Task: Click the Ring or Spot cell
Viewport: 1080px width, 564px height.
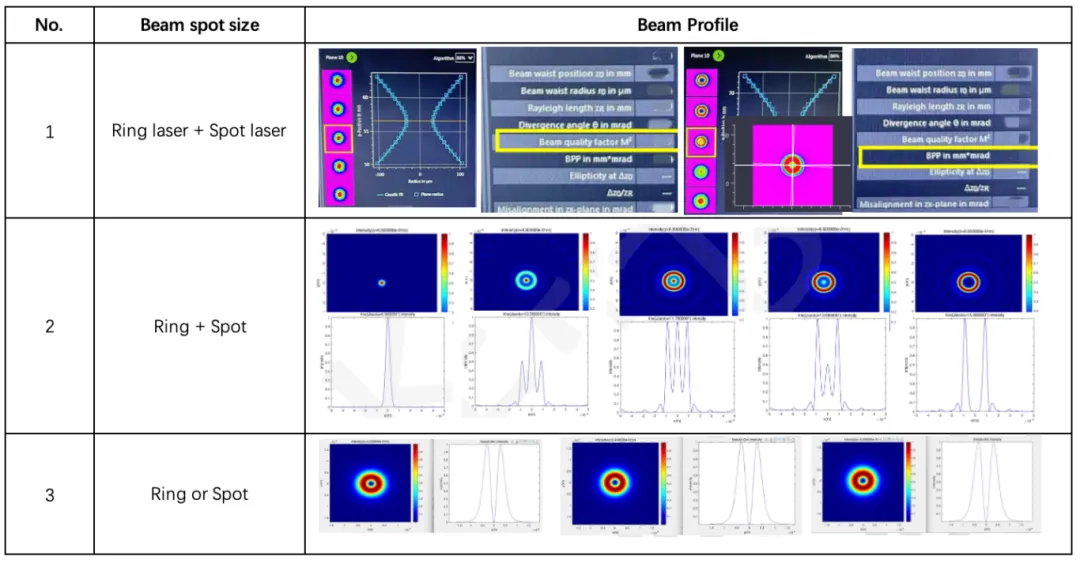Action: coord(199,494)
